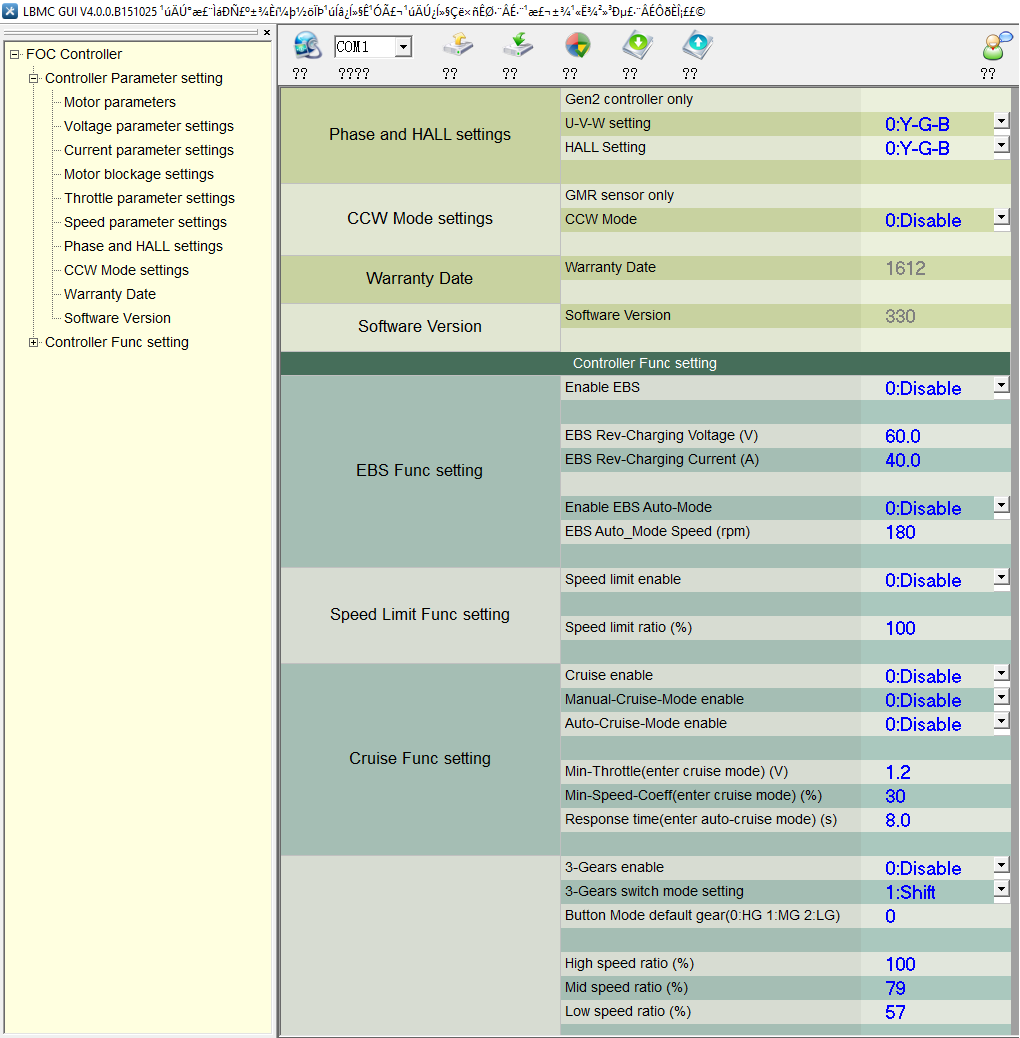Expand the Controller Func setting tree node

pyautogui.click(x=34, y=342)
